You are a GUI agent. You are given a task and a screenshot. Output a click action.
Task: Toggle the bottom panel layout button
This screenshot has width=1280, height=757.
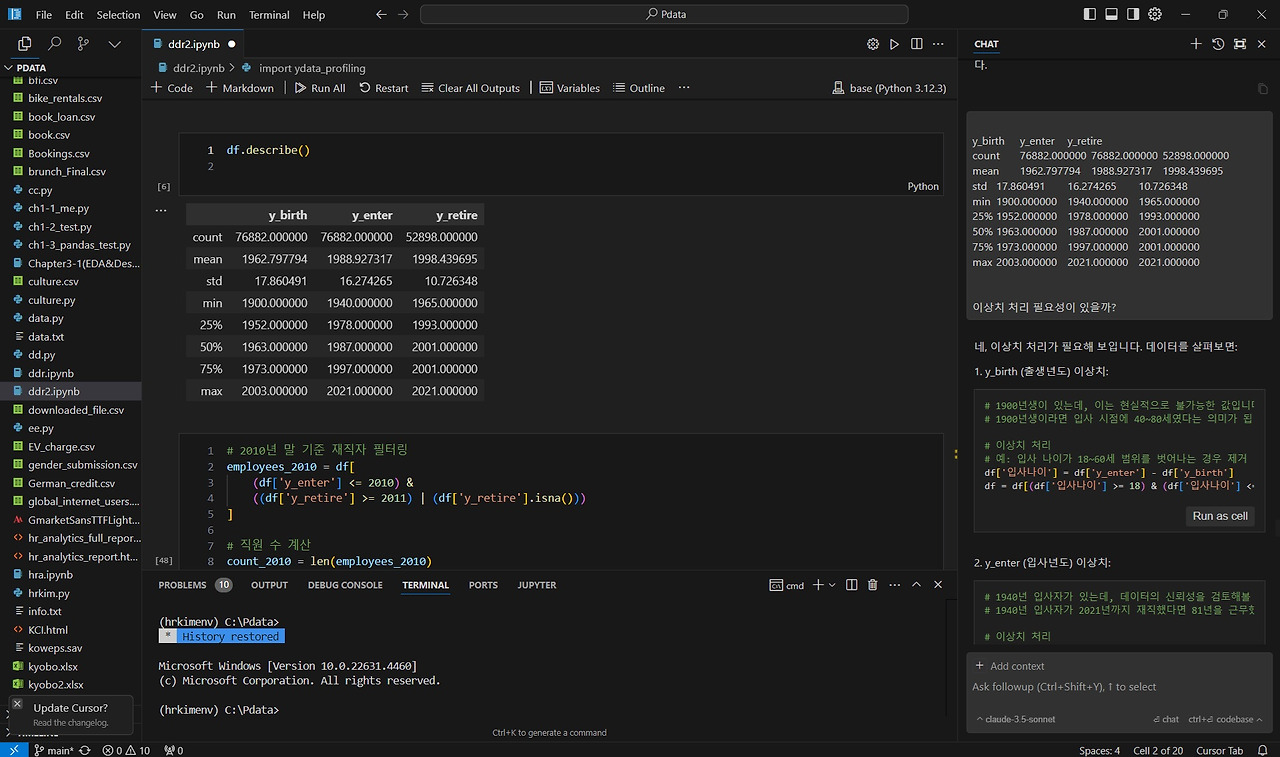(x=1111, y=15)
